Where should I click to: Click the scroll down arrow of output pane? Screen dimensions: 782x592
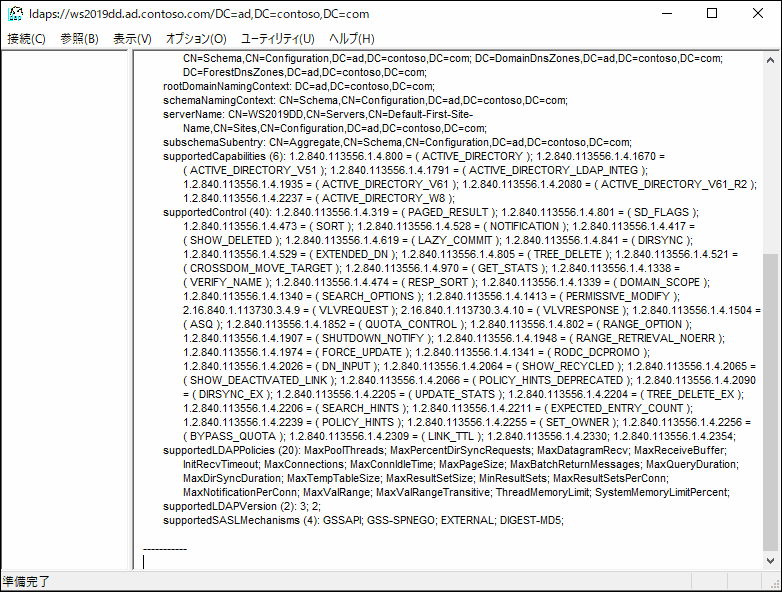point(770,561)
